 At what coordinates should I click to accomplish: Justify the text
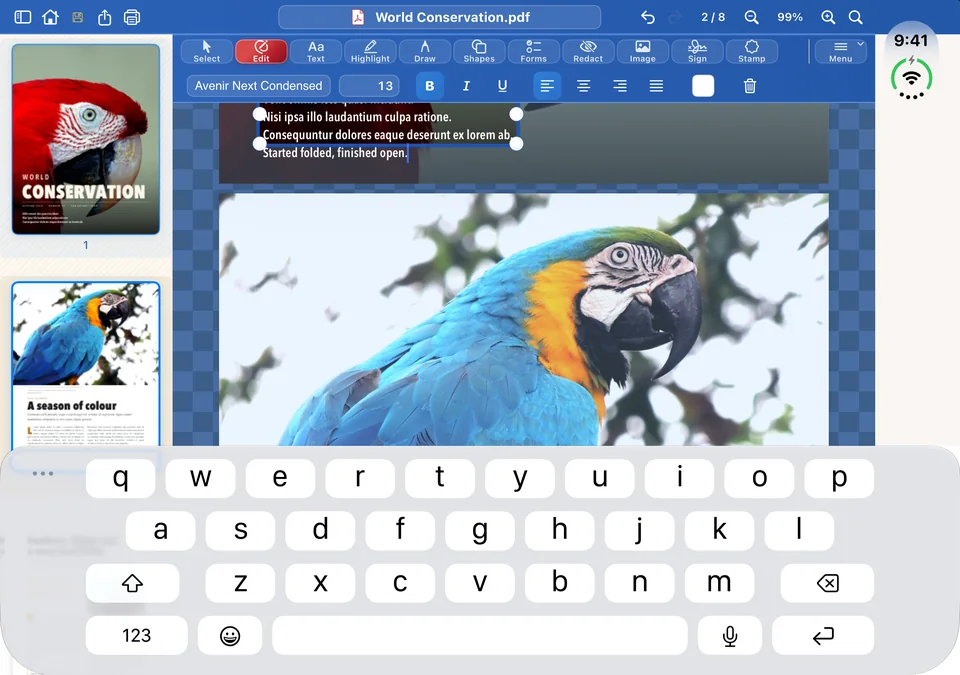coord(656,86)
